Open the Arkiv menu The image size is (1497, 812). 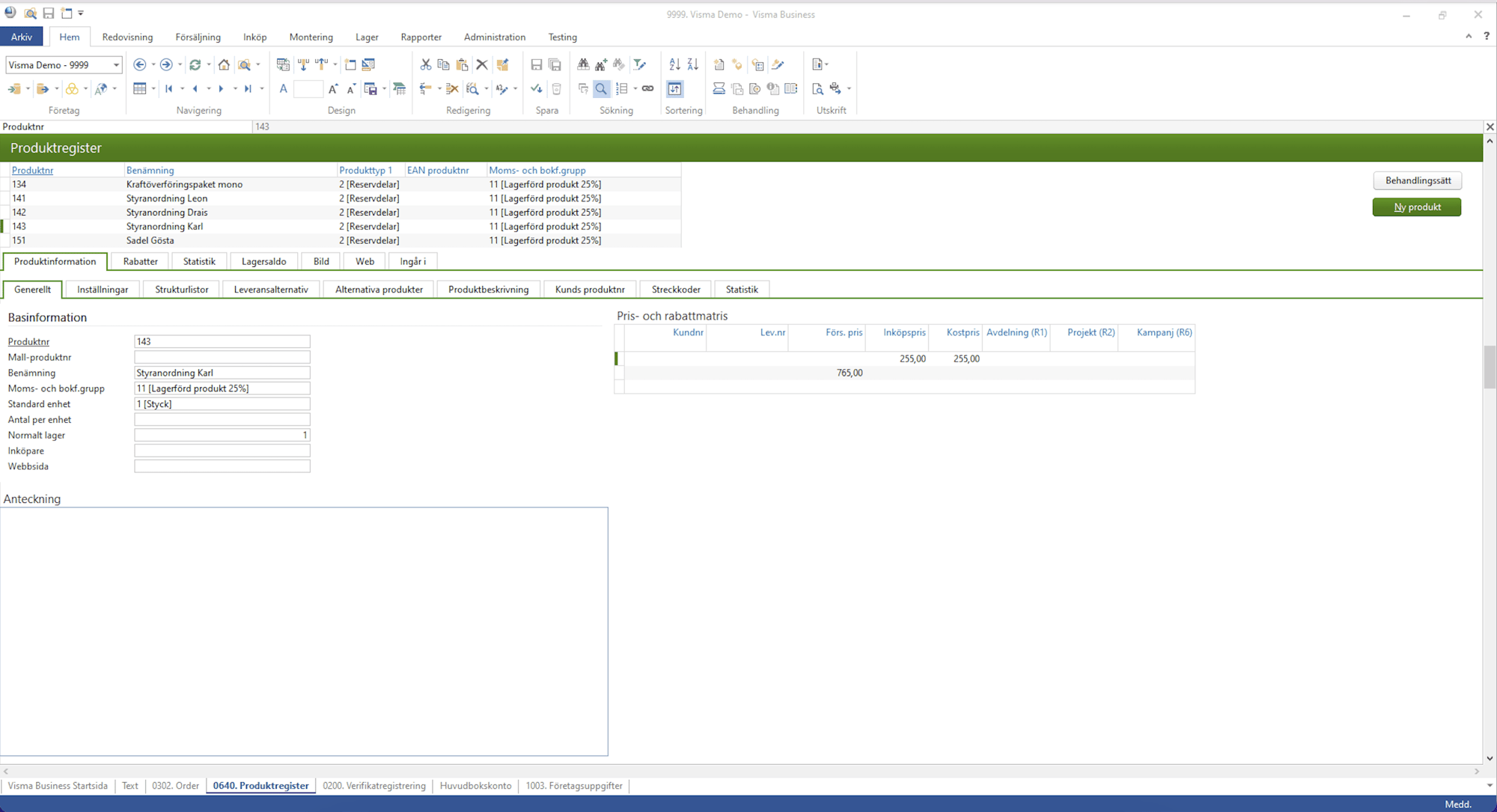pyautogui.click(x=22, y=37)
